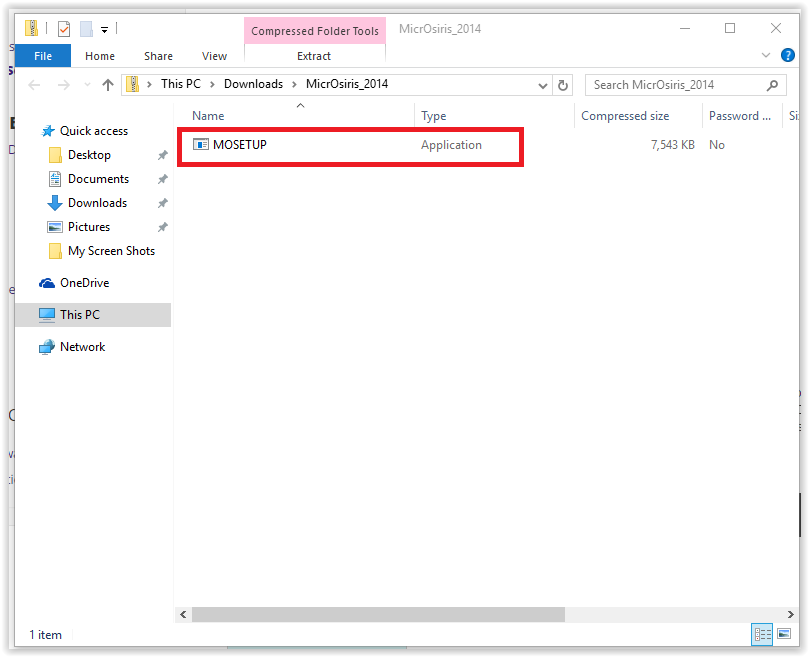The width and height of the screenshot is (809, 657).
Task: Open Customize Quick Access Toolbar dropdown
Action: 104,30
